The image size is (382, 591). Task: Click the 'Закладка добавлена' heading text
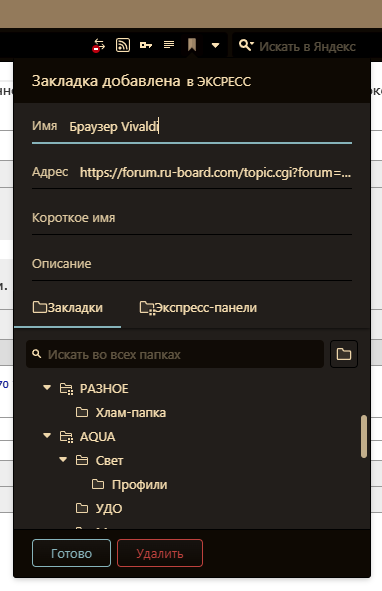pyautogui.click(x=106, y=81)
